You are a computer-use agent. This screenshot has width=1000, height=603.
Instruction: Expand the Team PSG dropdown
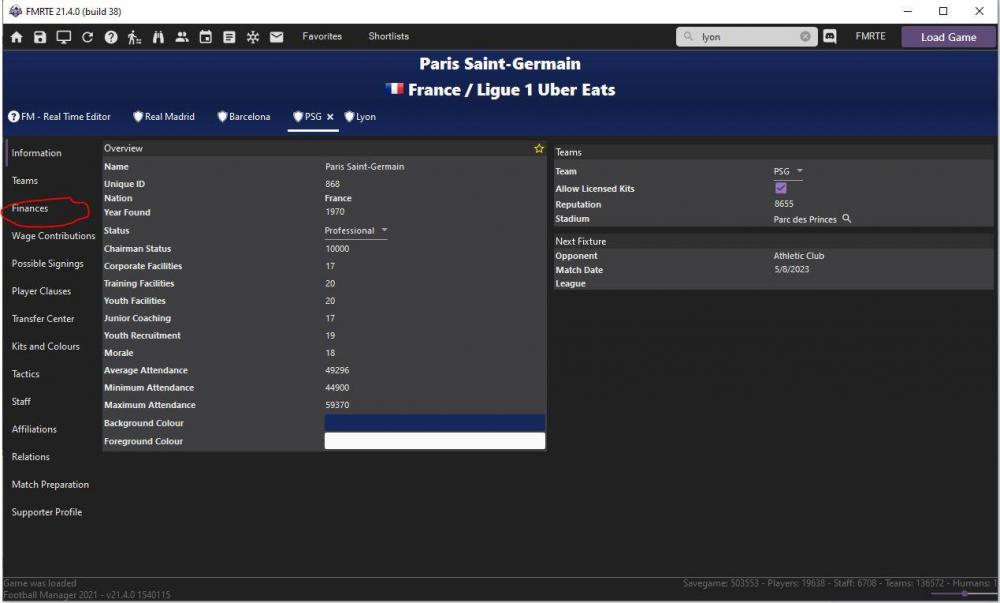coord(788,171)
